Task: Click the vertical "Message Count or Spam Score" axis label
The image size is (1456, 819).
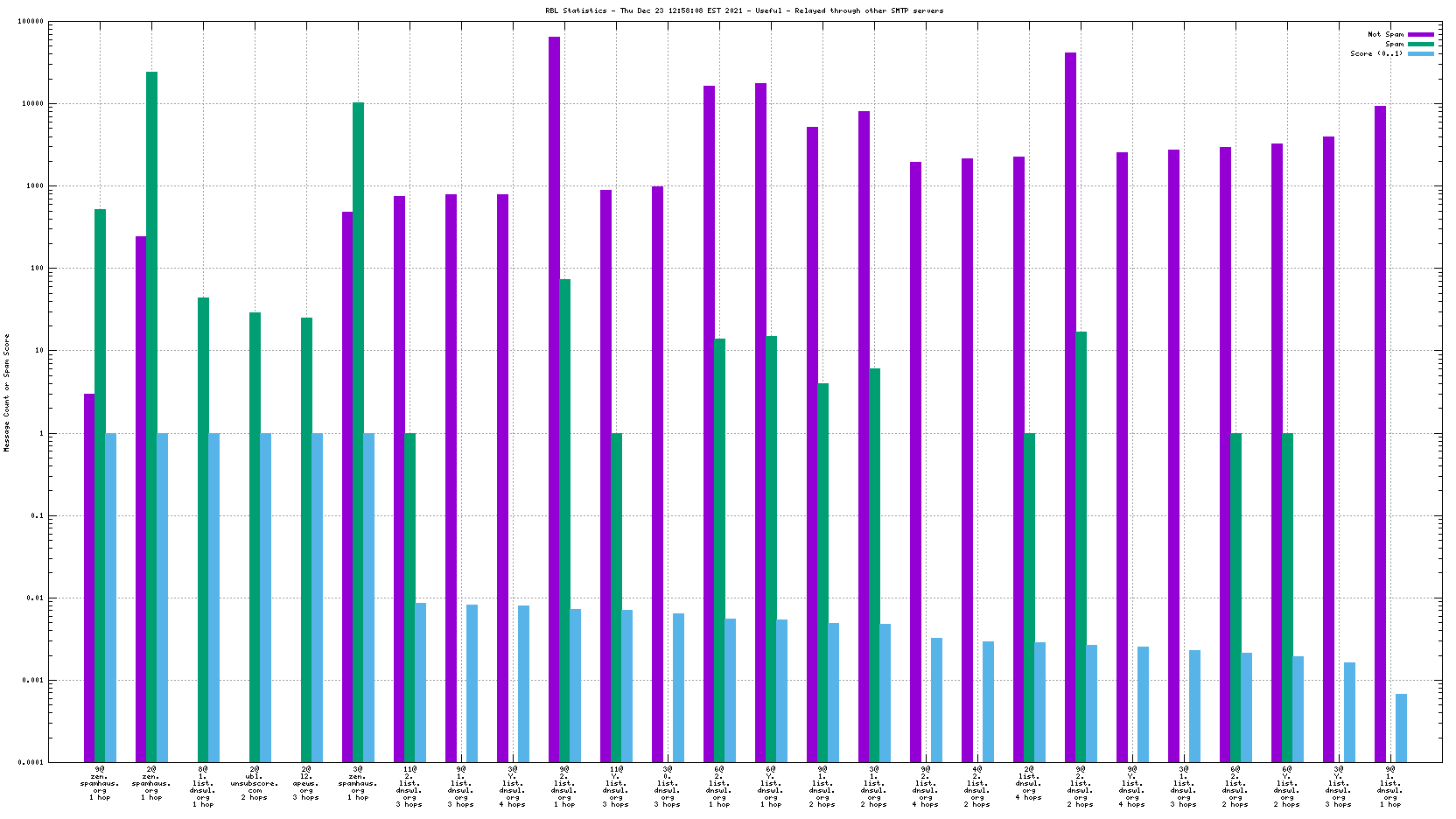Action: coord(6,392)
